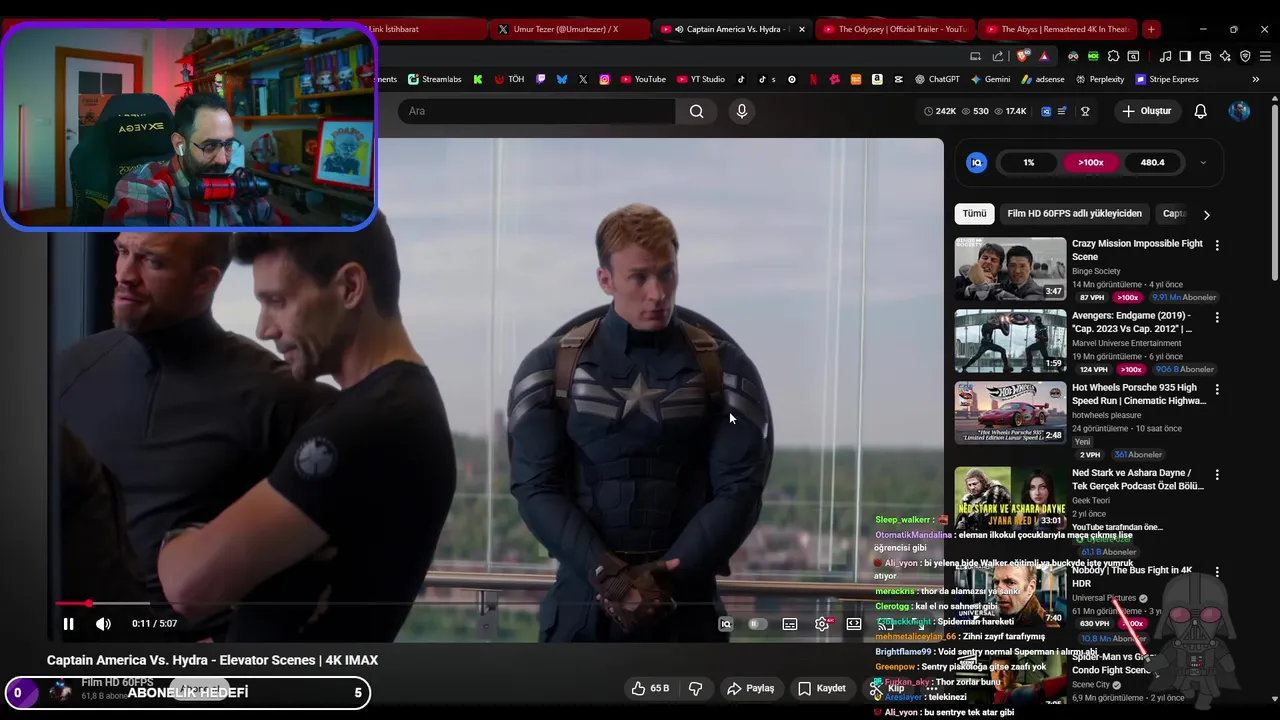Expand the vidIQ score panel chevron

1203,162
